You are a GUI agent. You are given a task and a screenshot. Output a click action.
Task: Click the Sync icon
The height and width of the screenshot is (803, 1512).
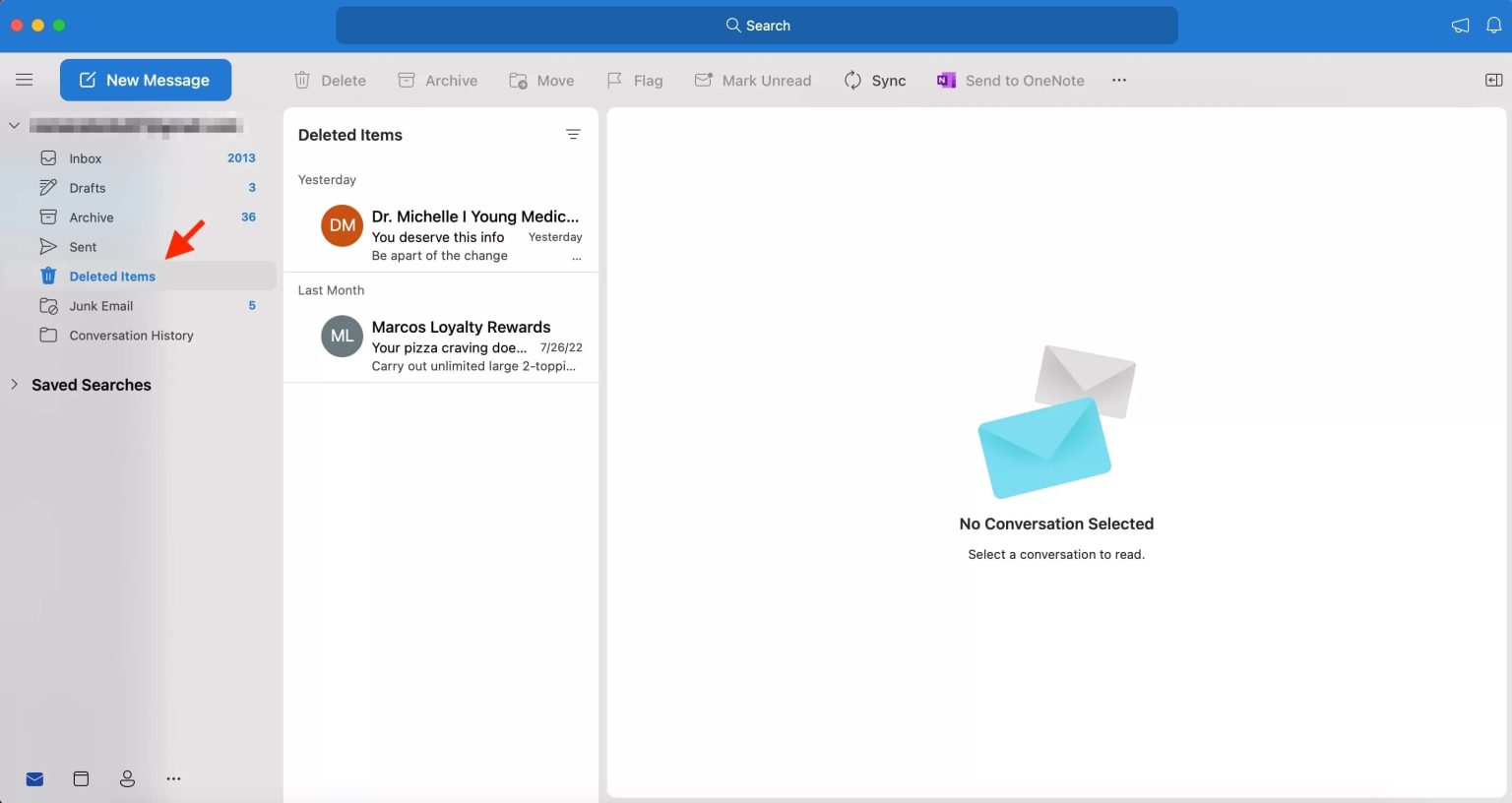coord(850,80)
